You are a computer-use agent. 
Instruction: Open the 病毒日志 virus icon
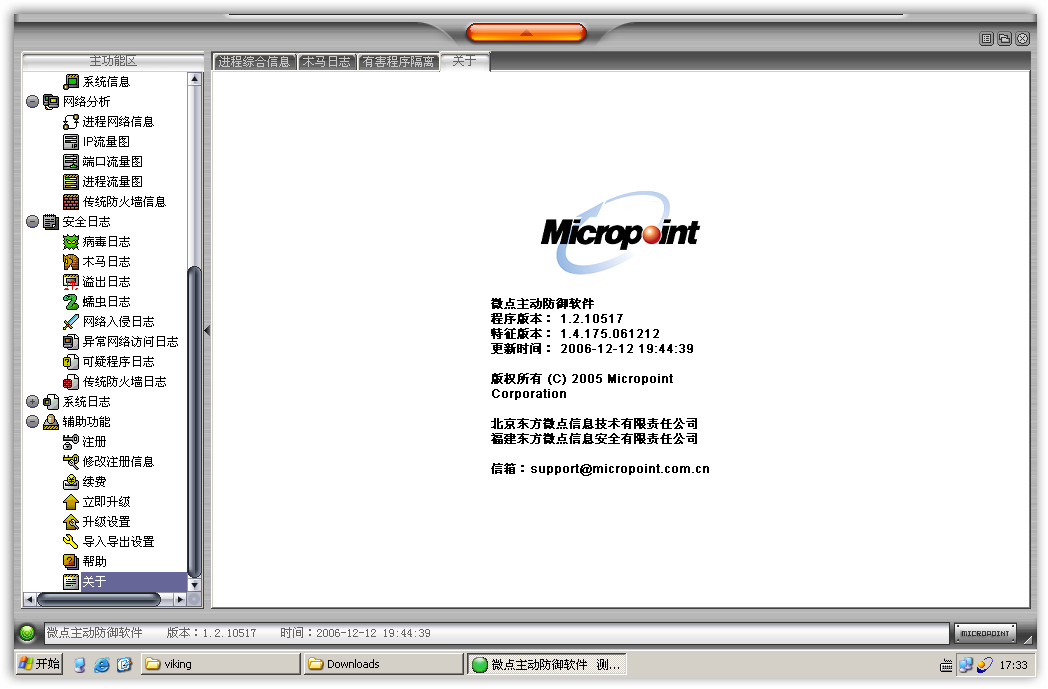71,242
